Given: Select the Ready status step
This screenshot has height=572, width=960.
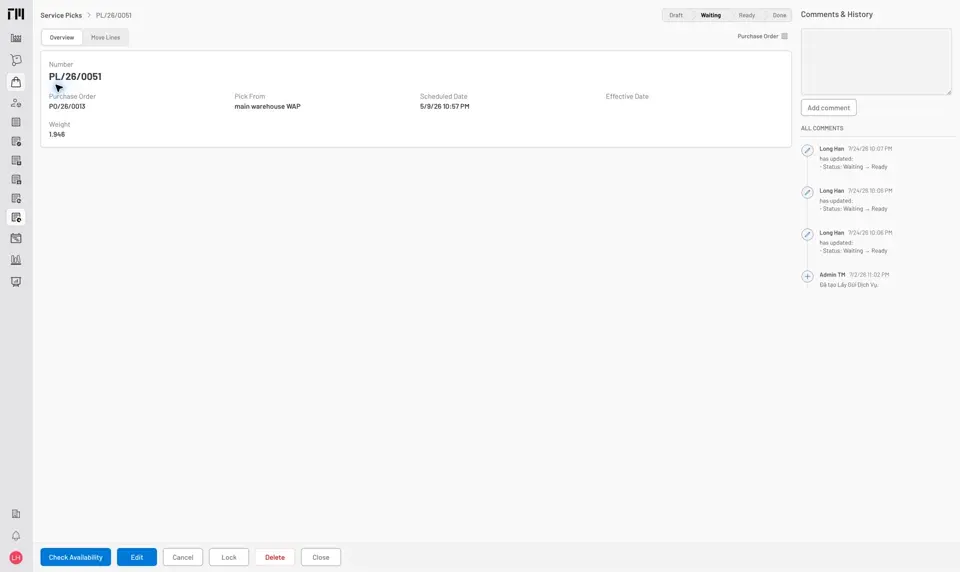Looking at the screenshot, I should pos(746,15).
